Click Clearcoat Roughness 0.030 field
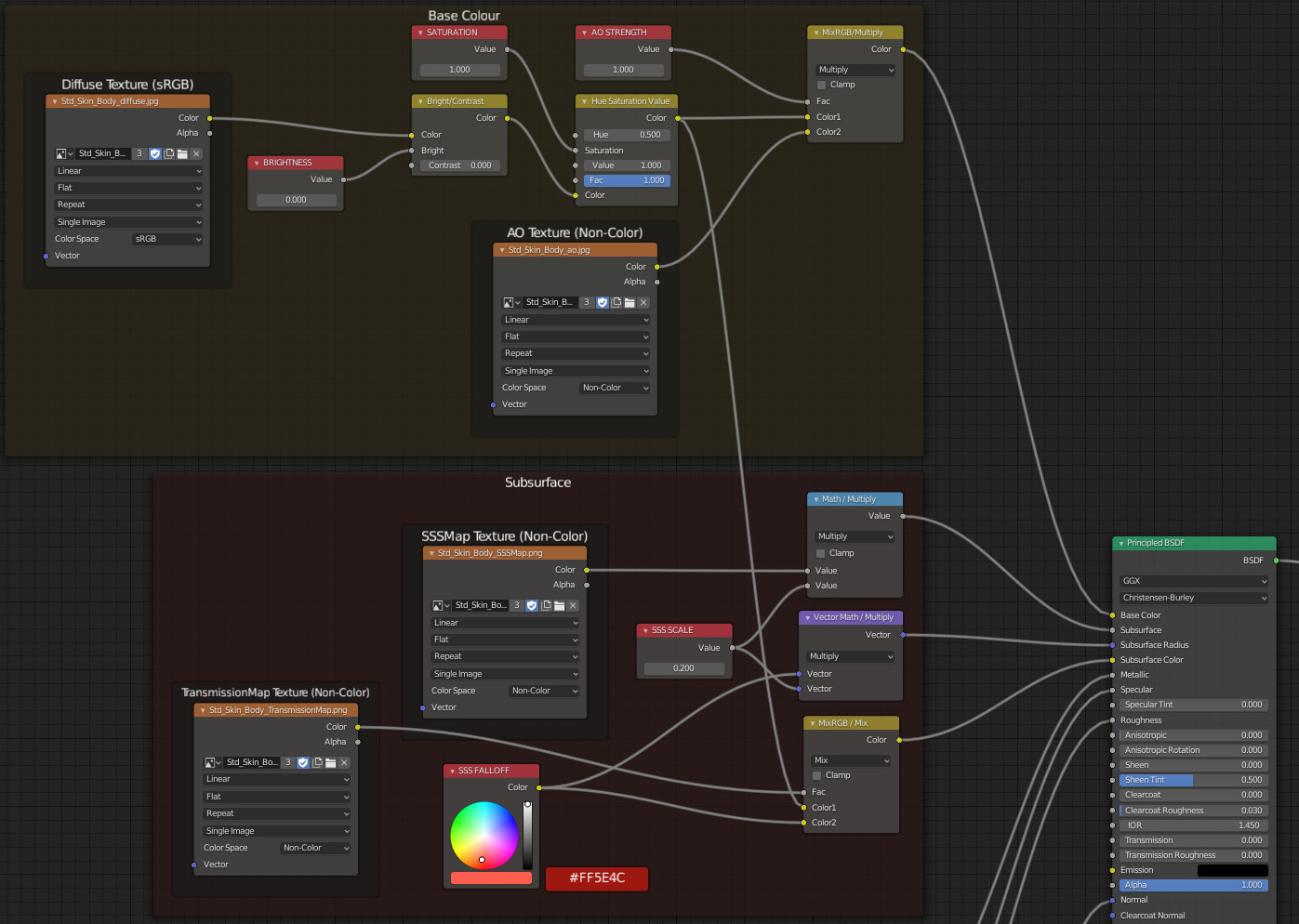Screen dimensions: 1299x924 click(x=1194, y=811)
